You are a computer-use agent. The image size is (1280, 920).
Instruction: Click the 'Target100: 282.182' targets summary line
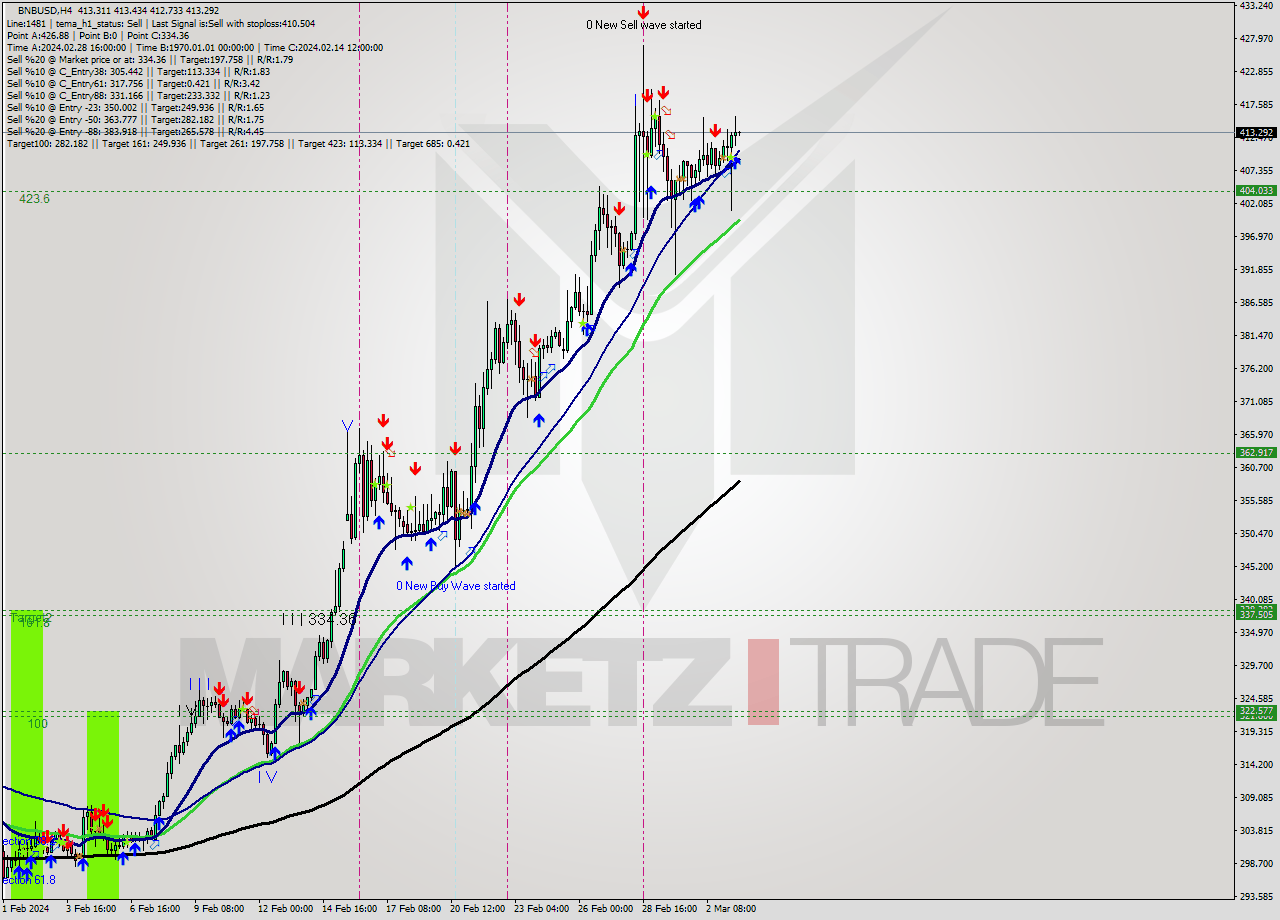coord(238,143)
